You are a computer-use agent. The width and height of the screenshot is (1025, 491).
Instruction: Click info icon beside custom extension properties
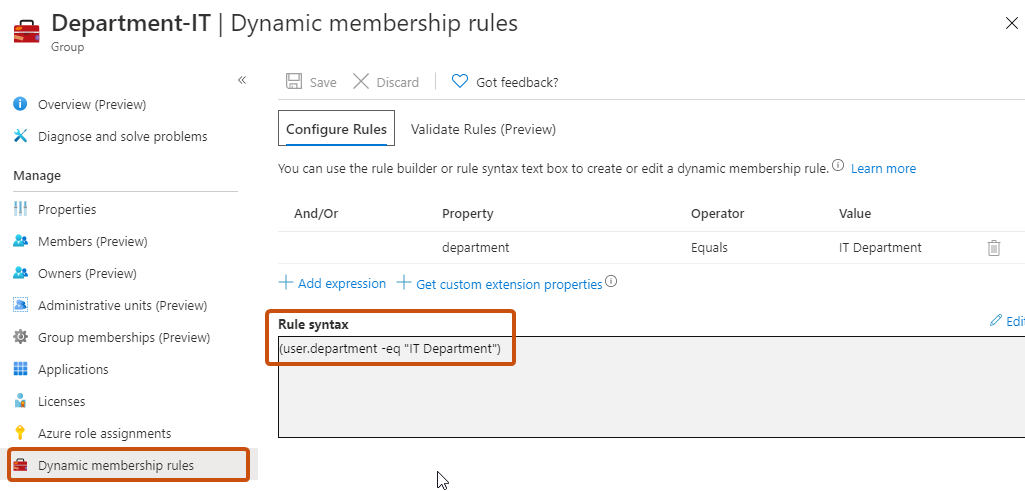611,282
